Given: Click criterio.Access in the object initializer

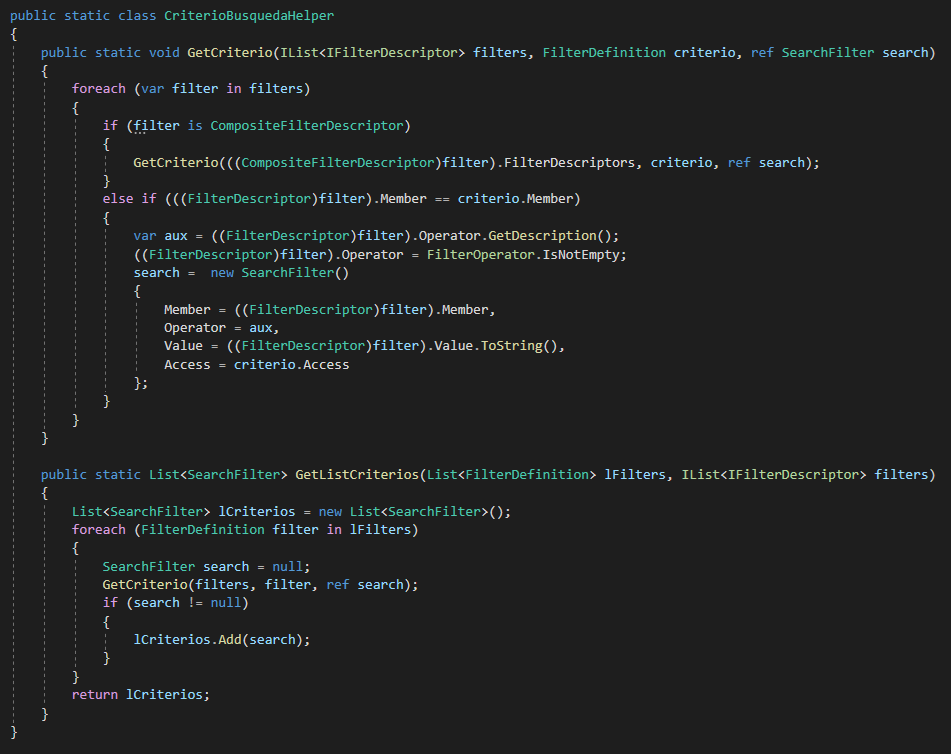Looking at the screenshot, I should [x=291, y=364].
